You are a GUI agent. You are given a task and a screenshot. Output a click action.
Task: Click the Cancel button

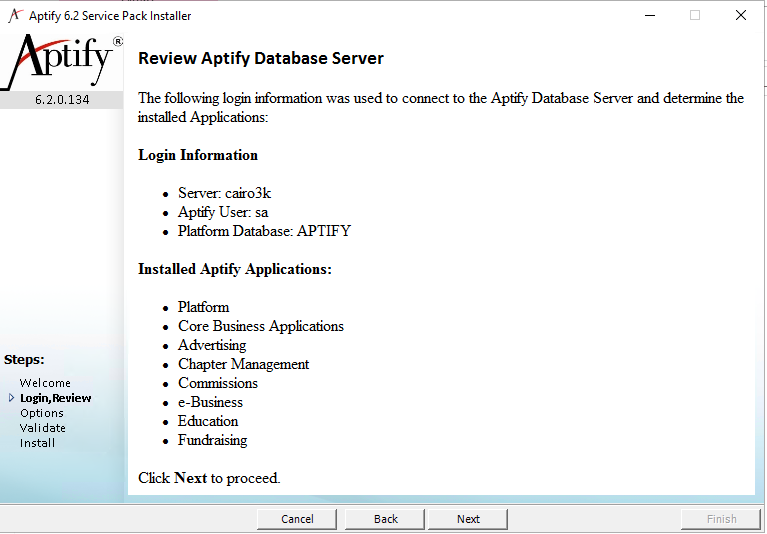click(x=297, y=519)
